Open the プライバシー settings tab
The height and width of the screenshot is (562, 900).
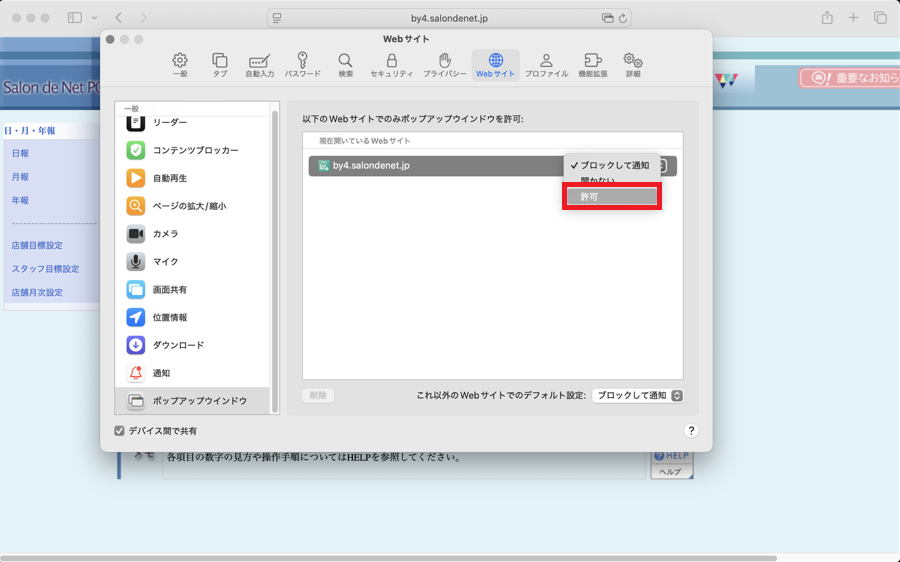pos(445,65)
